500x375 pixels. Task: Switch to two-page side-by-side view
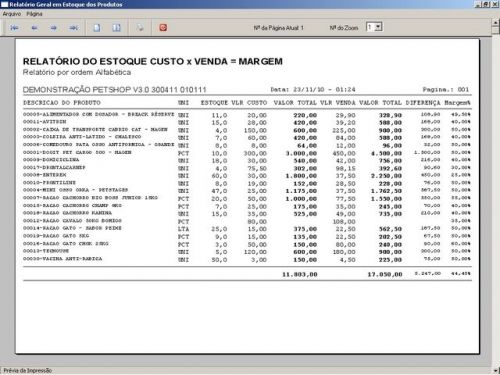coord(116,28)
